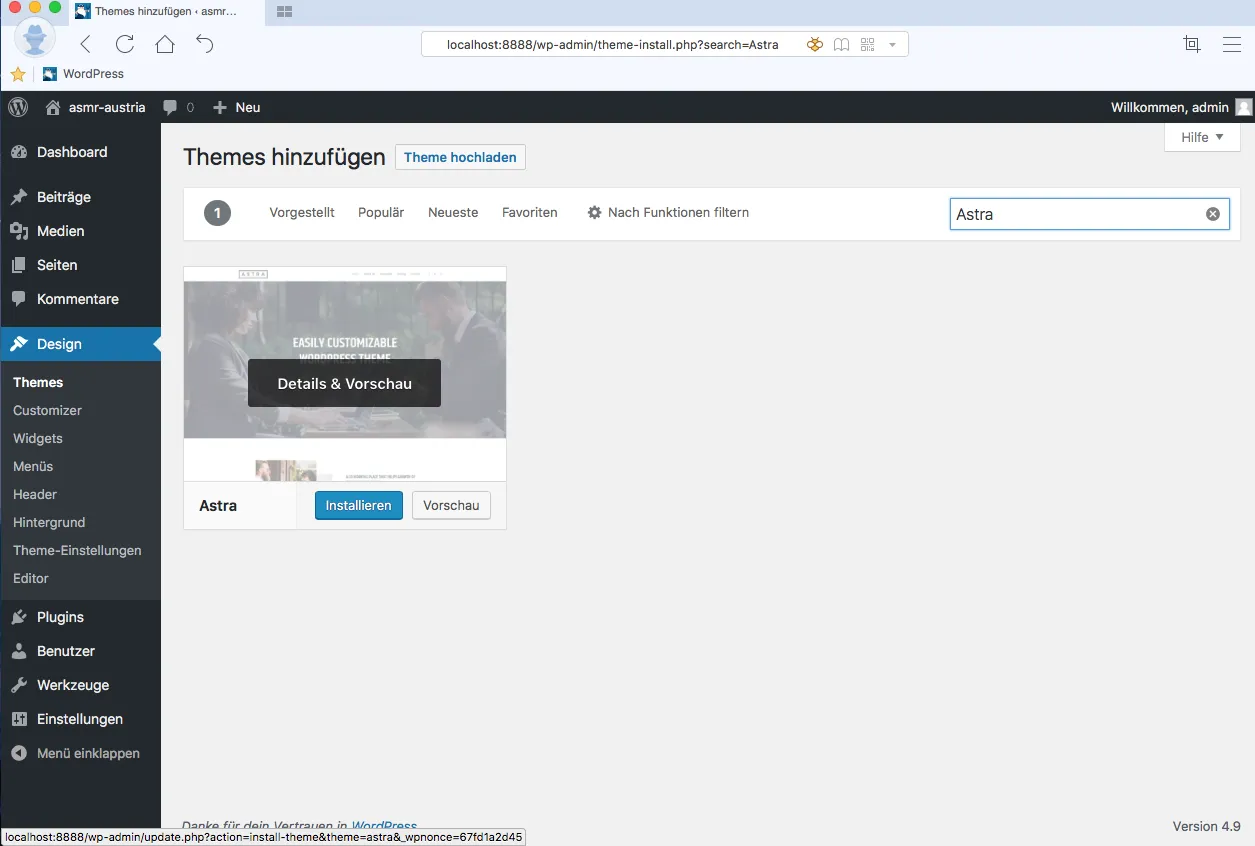
Task: Click the screenshot crop icon
Action: 1192,44
